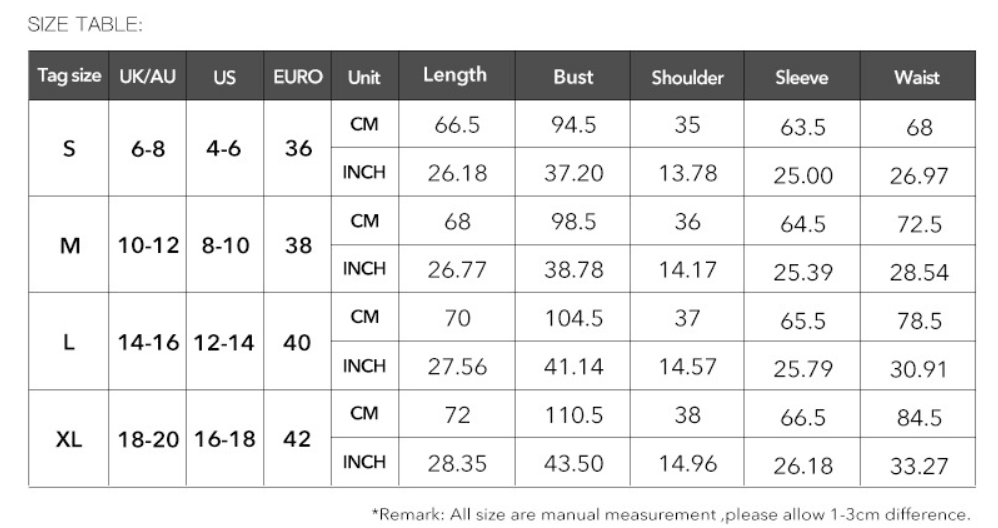
Task: Click the Sleeve column header
Action: pyautogui.click(x=802, y=76)
